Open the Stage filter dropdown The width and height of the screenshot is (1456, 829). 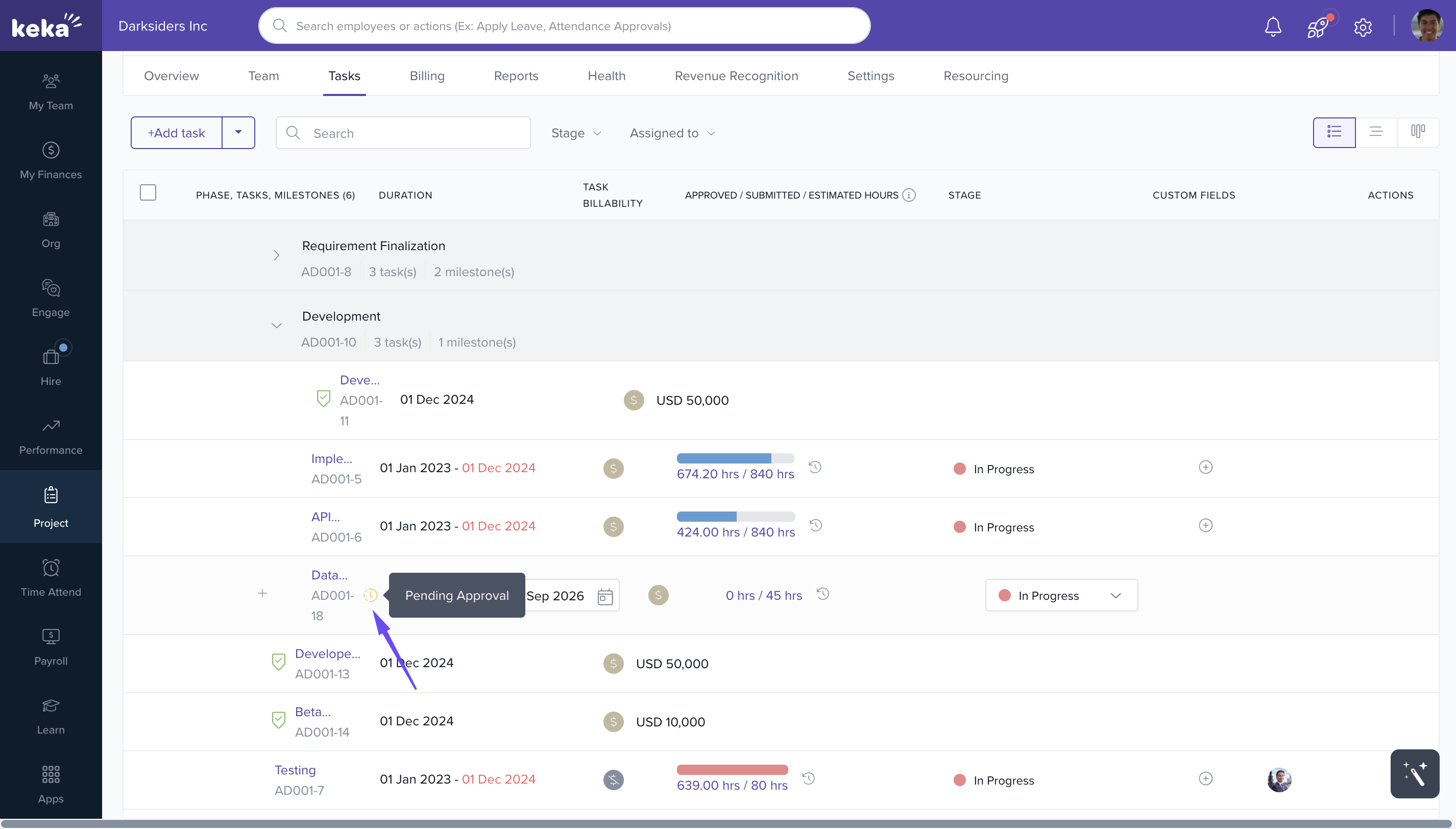(576, 133)
